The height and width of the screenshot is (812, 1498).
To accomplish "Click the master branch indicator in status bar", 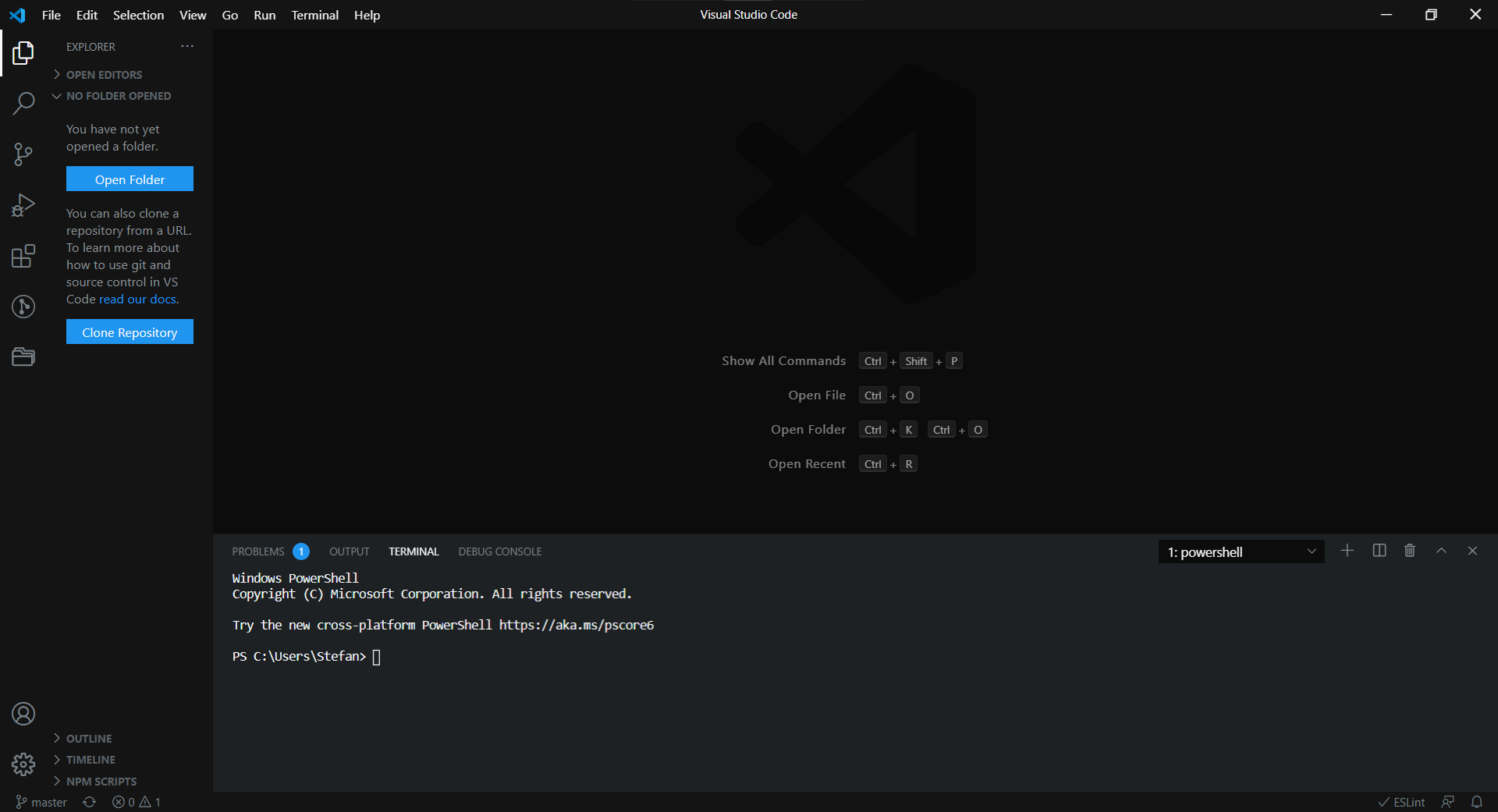I will [41, 802].
